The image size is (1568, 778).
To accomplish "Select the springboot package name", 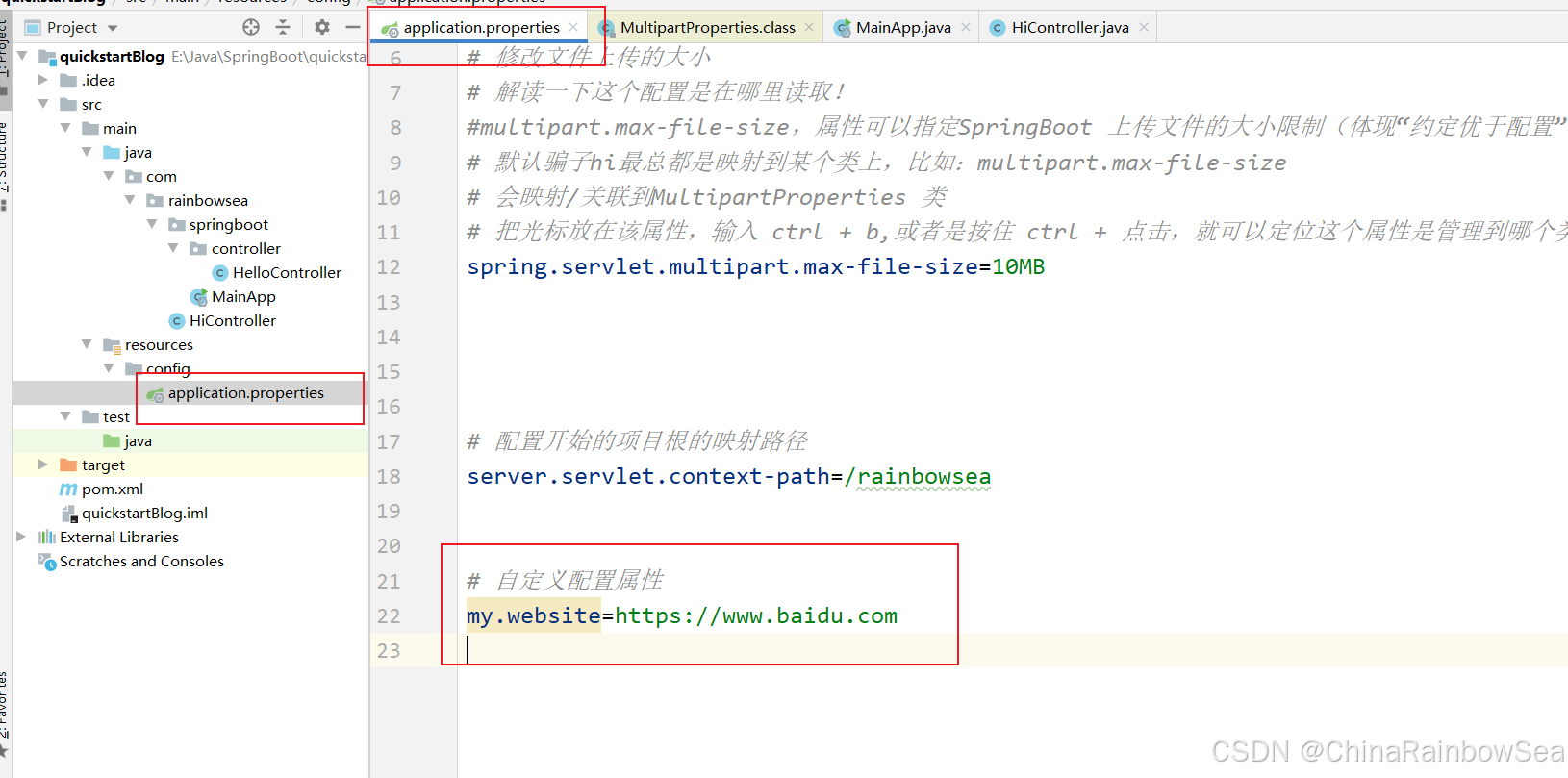I will click(229, 225).
